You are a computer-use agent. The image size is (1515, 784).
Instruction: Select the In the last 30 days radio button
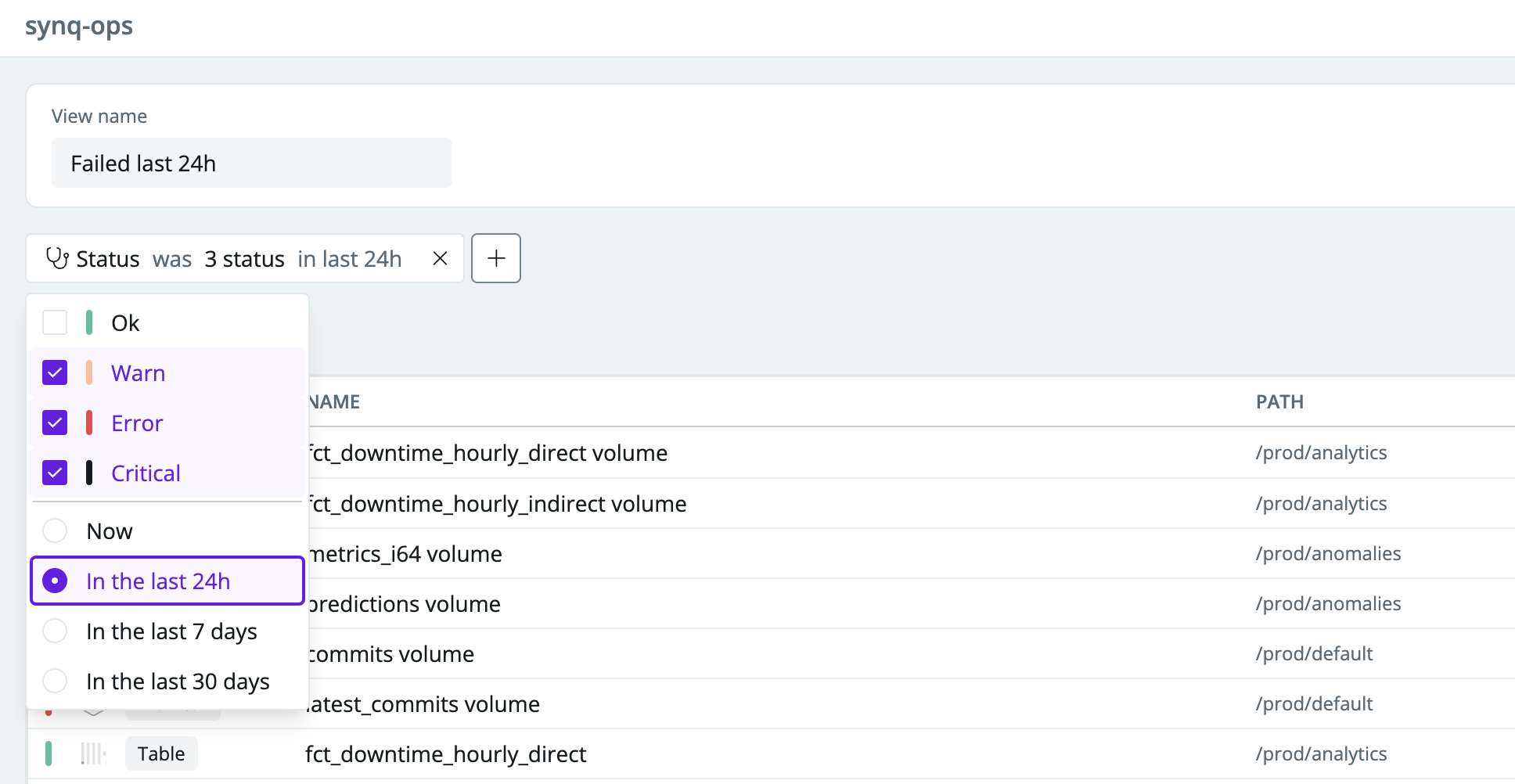pos(54,682)
